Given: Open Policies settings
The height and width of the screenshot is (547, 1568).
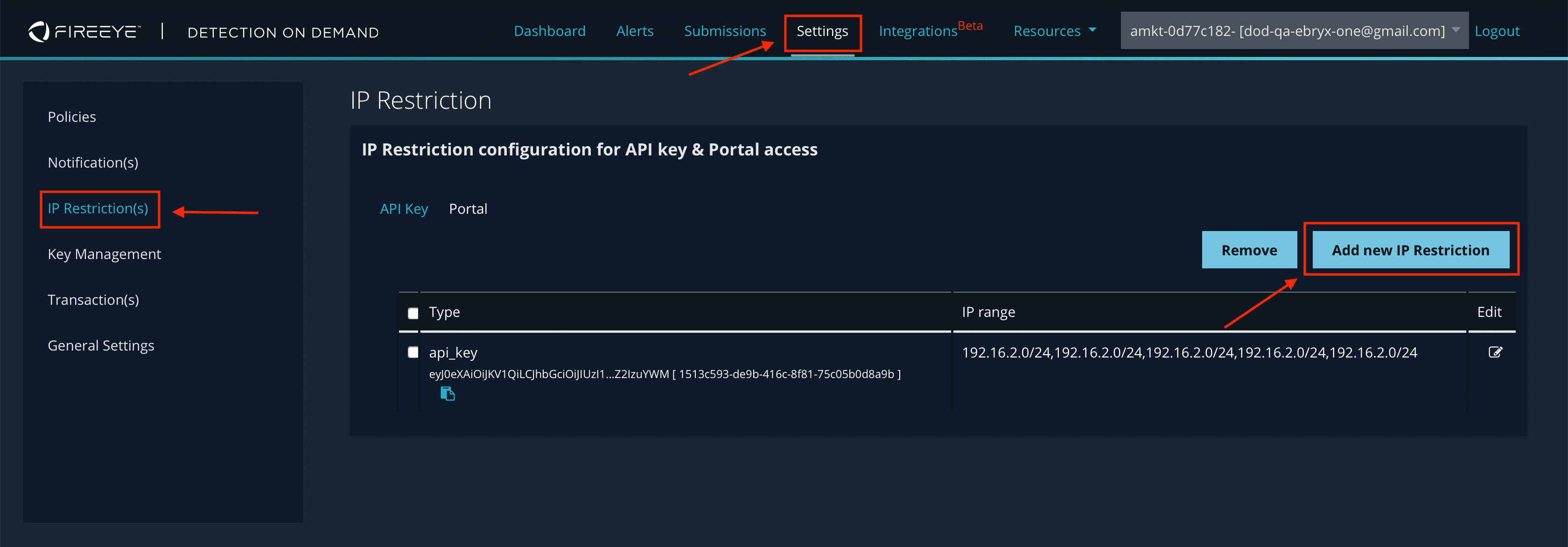Looking at the screenshot, I should [x=71, y=117].
